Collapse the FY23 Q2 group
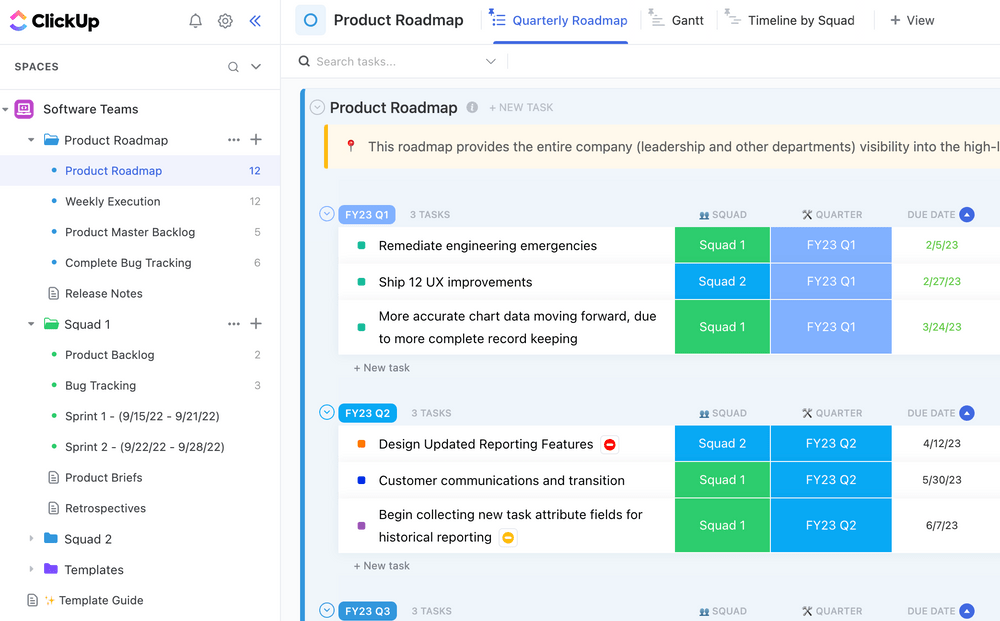1000x621 pixels. (x=327, y=413)
